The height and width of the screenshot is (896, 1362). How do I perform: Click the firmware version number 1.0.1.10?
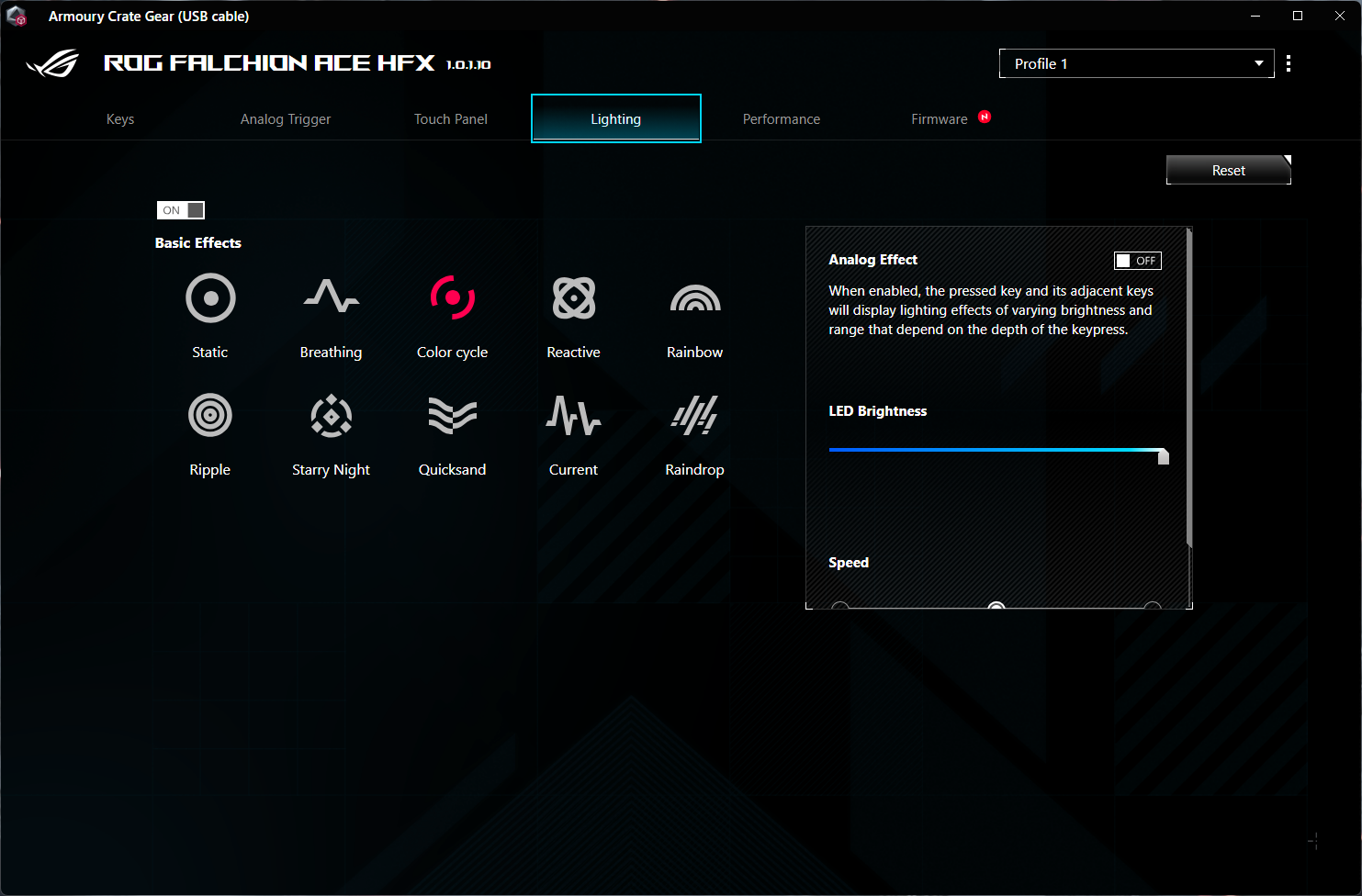(468, 64)
